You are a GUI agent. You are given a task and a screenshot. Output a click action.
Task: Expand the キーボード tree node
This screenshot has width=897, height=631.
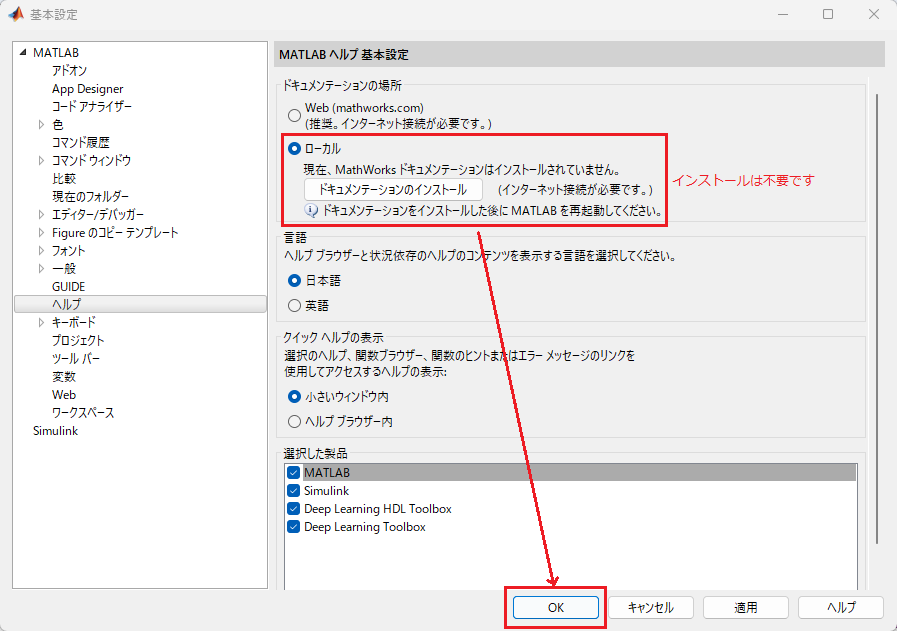[x=41, y=322]
